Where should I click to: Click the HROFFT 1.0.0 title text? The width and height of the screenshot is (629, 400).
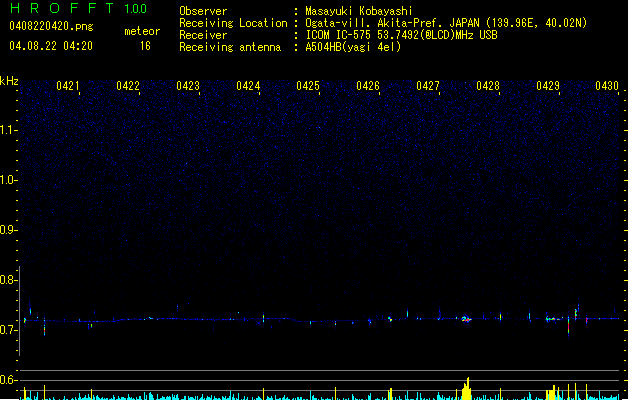point(78,8)
